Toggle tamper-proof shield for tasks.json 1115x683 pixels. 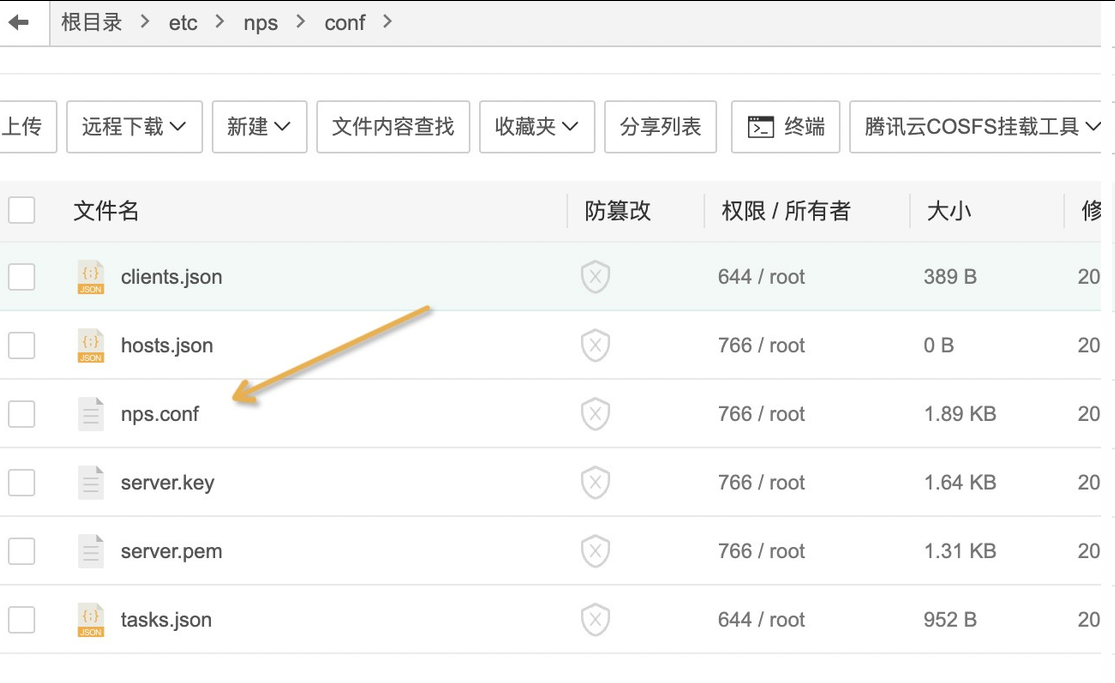point(595,620)
